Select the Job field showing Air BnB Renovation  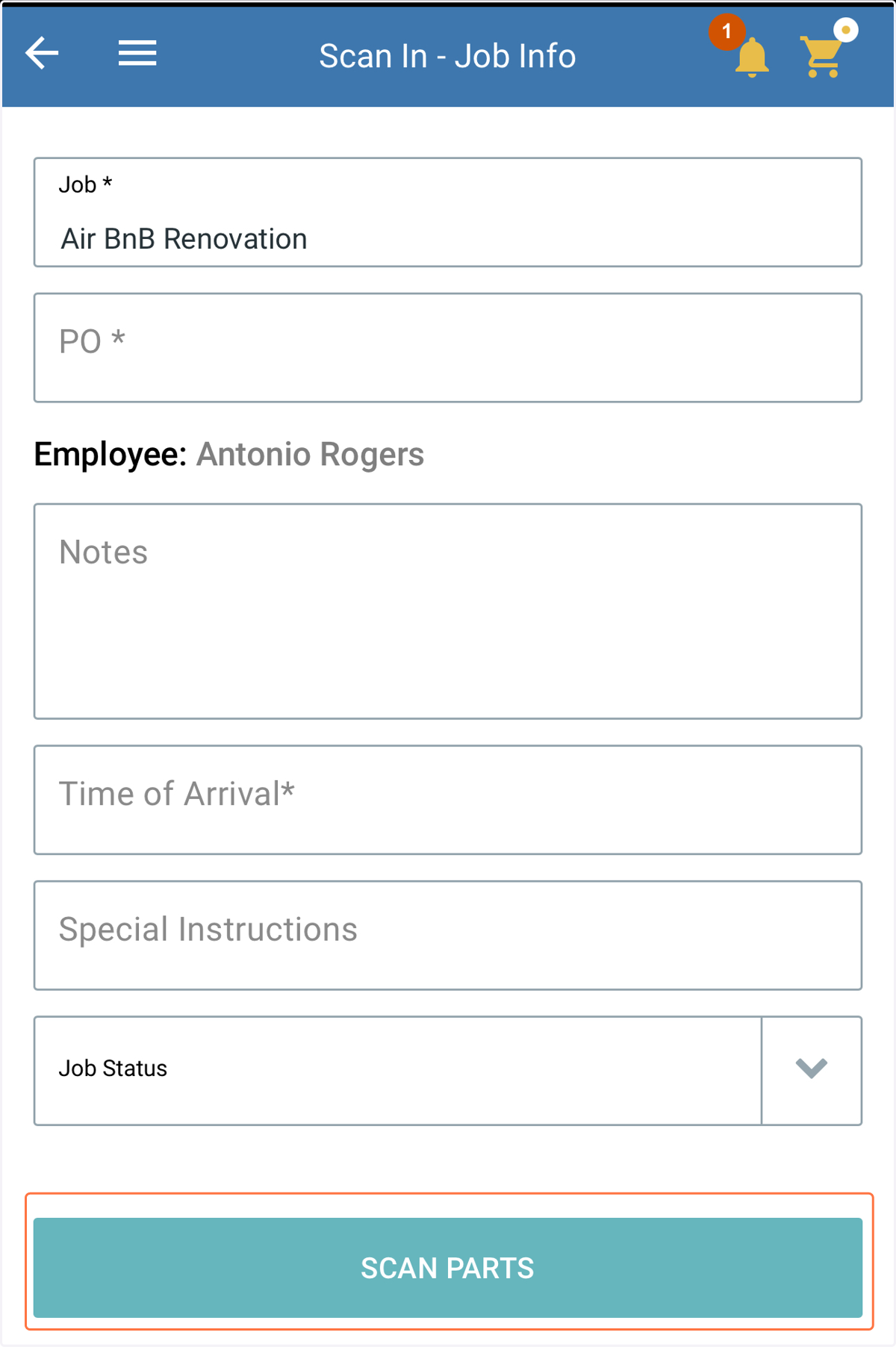(448, 212)
